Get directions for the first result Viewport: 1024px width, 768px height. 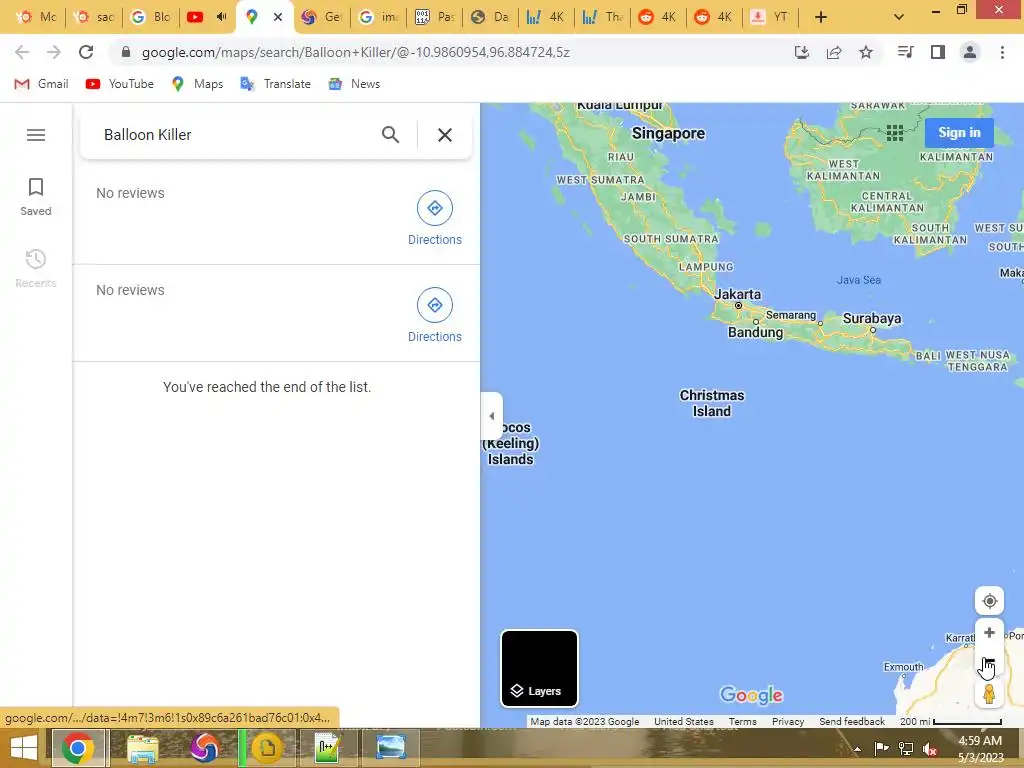(x=435, y=219)
